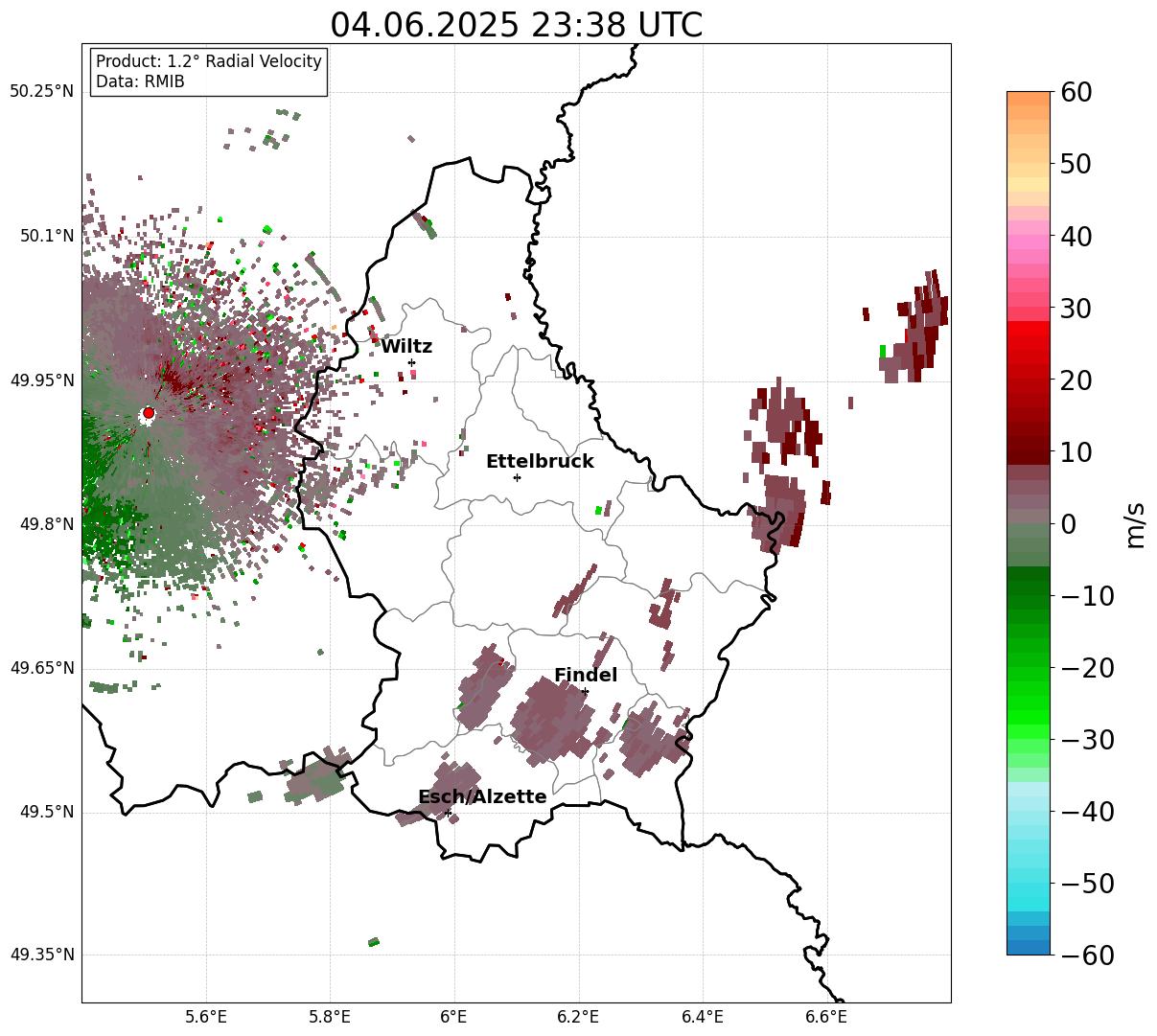
Task: Click the Wiltz city label
Action: pyautogui.click(x=406, y=347)
